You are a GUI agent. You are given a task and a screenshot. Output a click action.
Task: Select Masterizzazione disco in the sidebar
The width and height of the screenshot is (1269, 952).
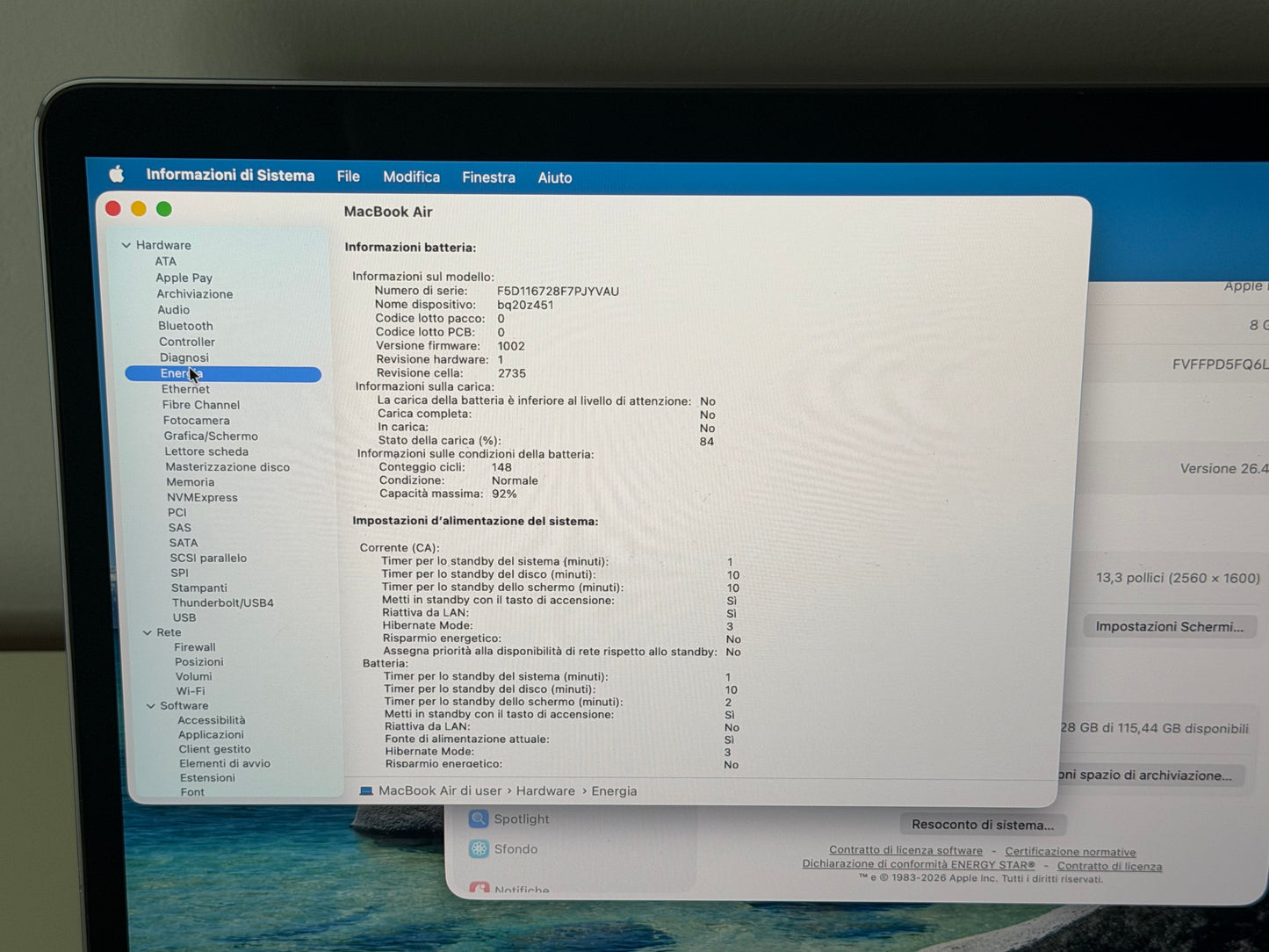(227, 467)
